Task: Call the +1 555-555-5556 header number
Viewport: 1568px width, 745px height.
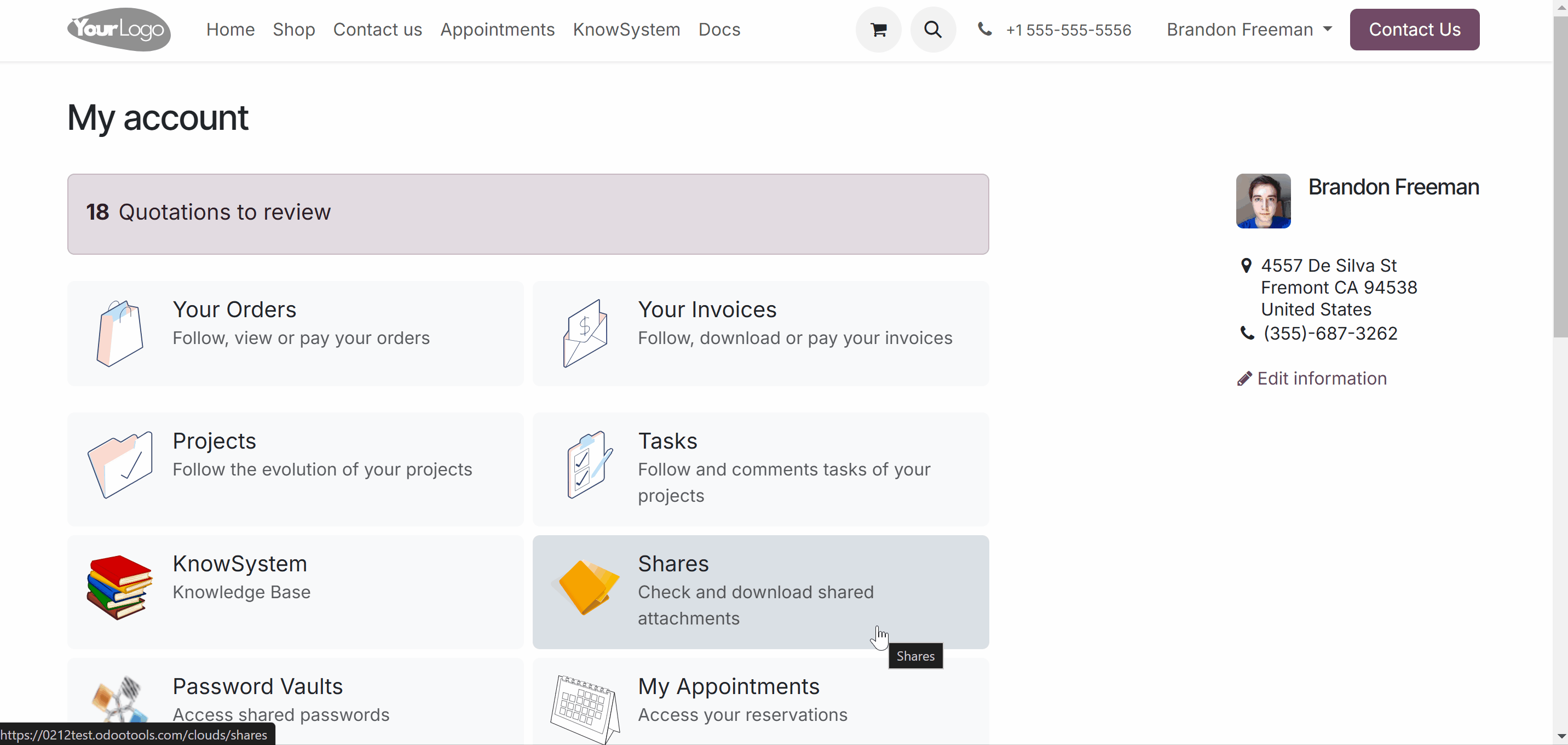Action: pyautogui.click(x=1068, y=30)
